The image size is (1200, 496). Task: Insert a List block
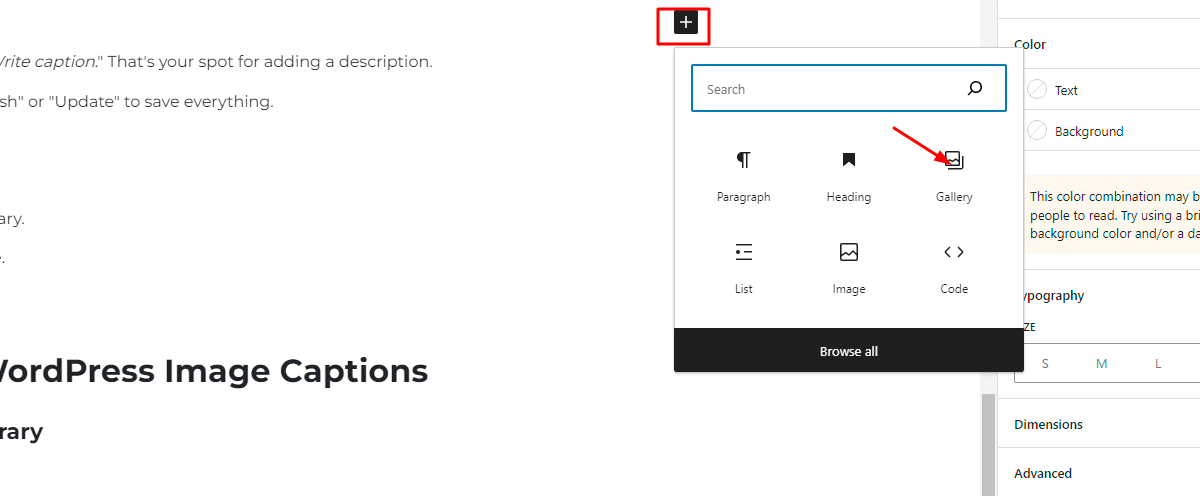click(744, 268)
